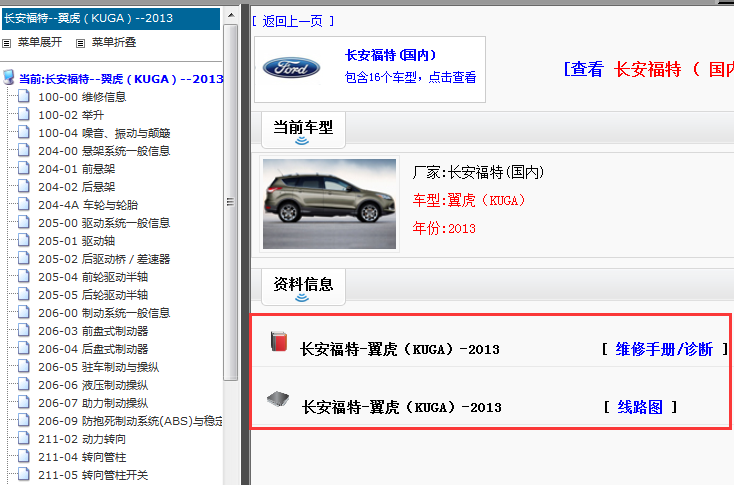Open 205-00 驱动系统一般信息
The image size is (734, 485).
(104, 223)
